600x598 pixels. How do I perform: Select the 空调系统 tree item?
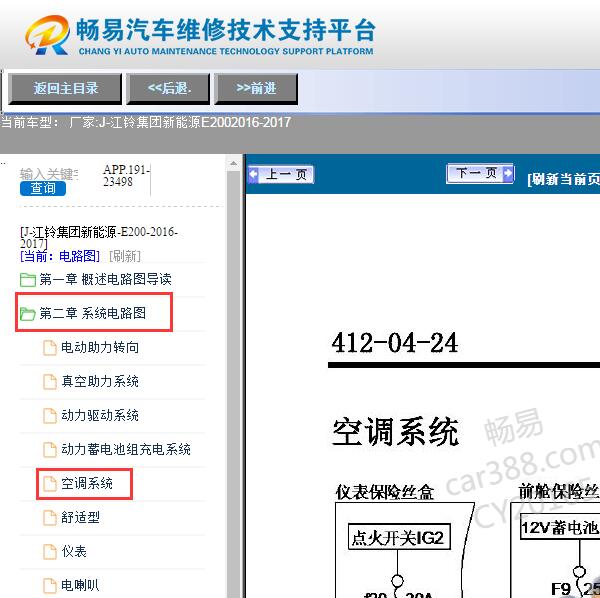(x=87, y=484)
